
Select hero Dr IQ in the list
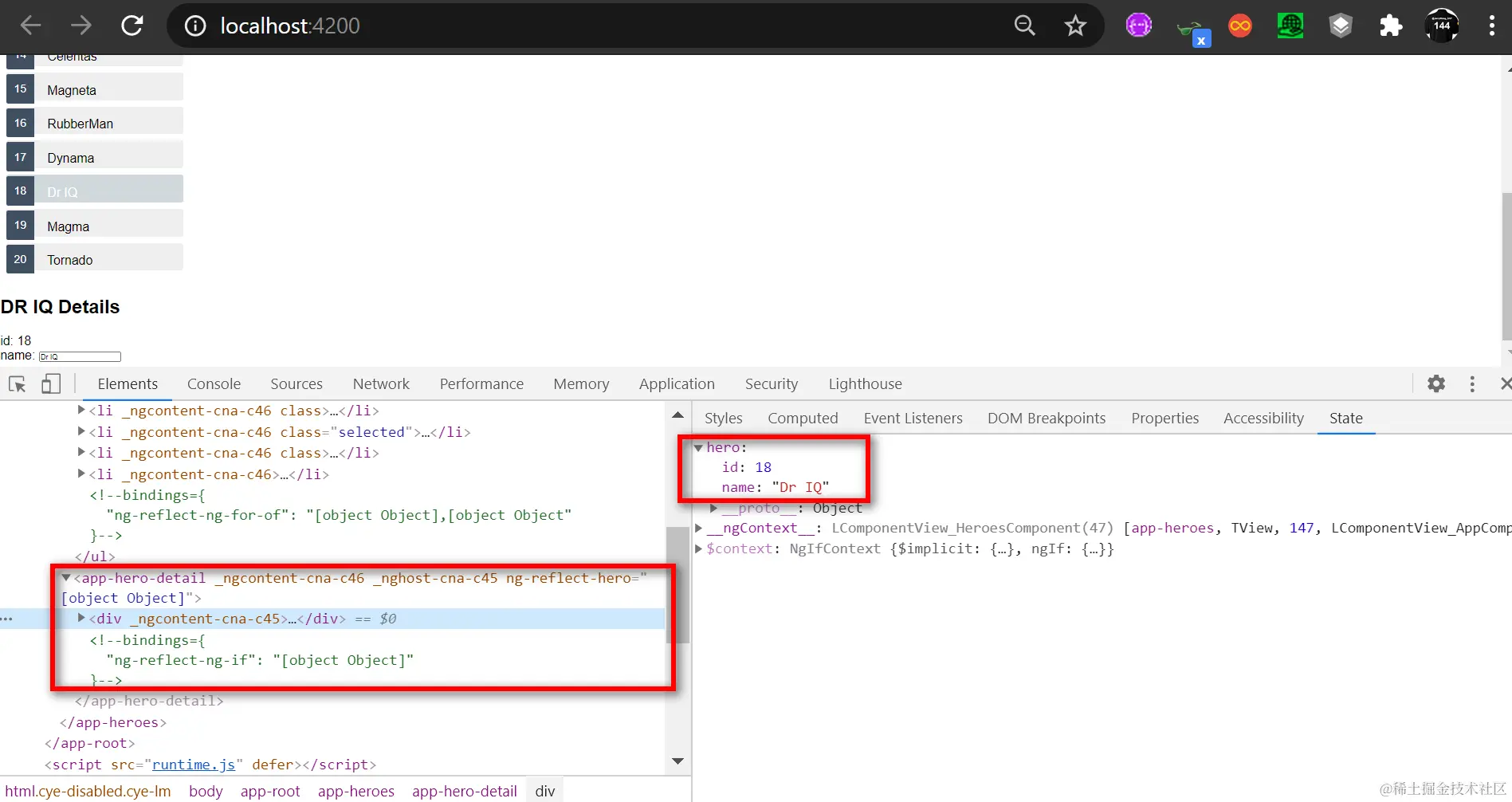[95, 191]
